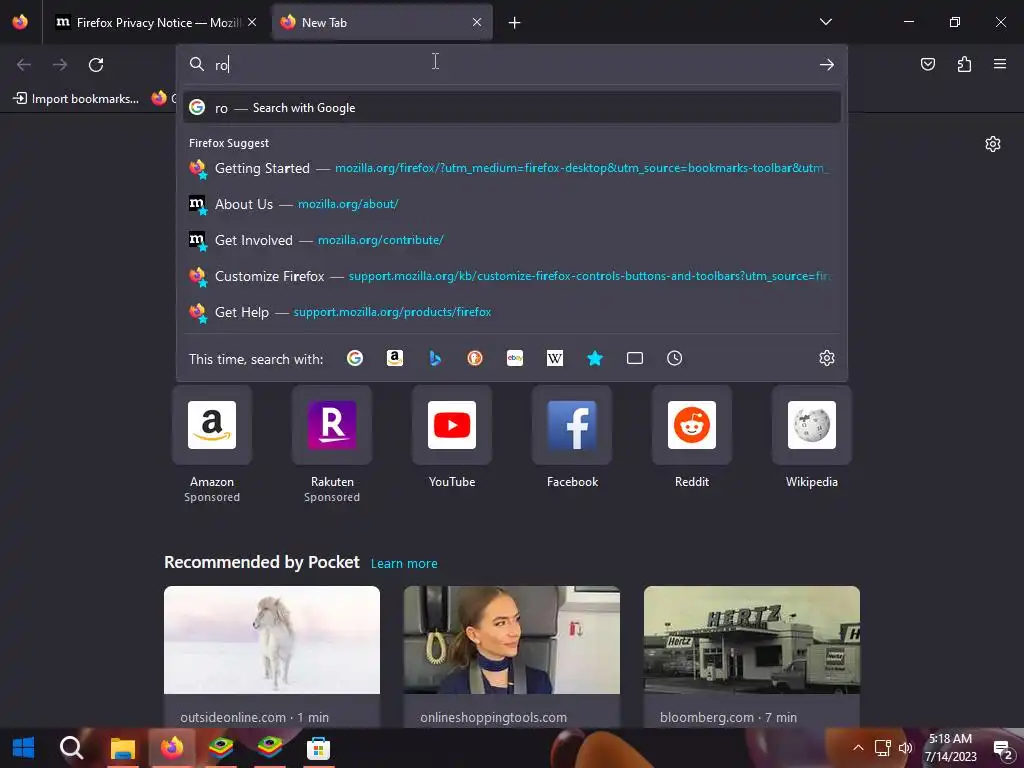Open the Firefox application menu
The width and height of the screenshot is (1024, 768).
tap(1000, 64)
